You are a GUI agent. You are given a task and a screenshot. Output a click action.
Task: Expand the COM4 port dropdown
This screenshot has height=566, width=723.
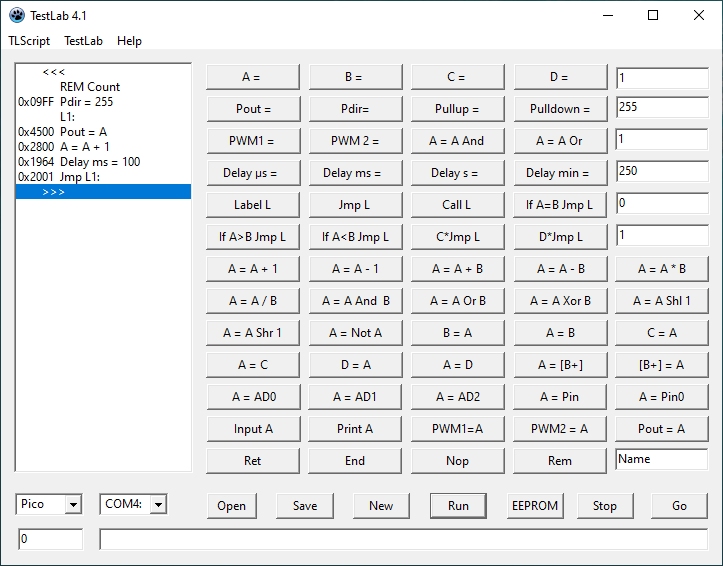tap(158, 505)
